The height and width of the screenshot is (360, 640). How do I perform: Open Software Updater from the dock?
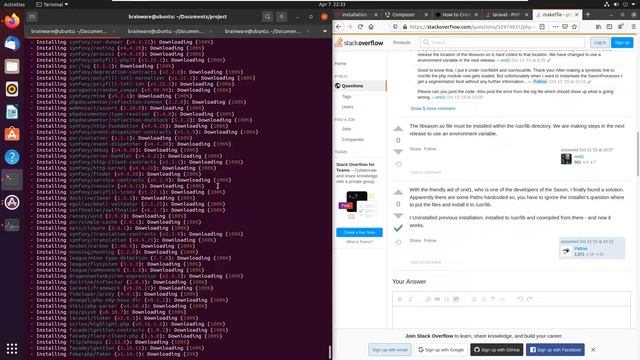pos(12,202)
